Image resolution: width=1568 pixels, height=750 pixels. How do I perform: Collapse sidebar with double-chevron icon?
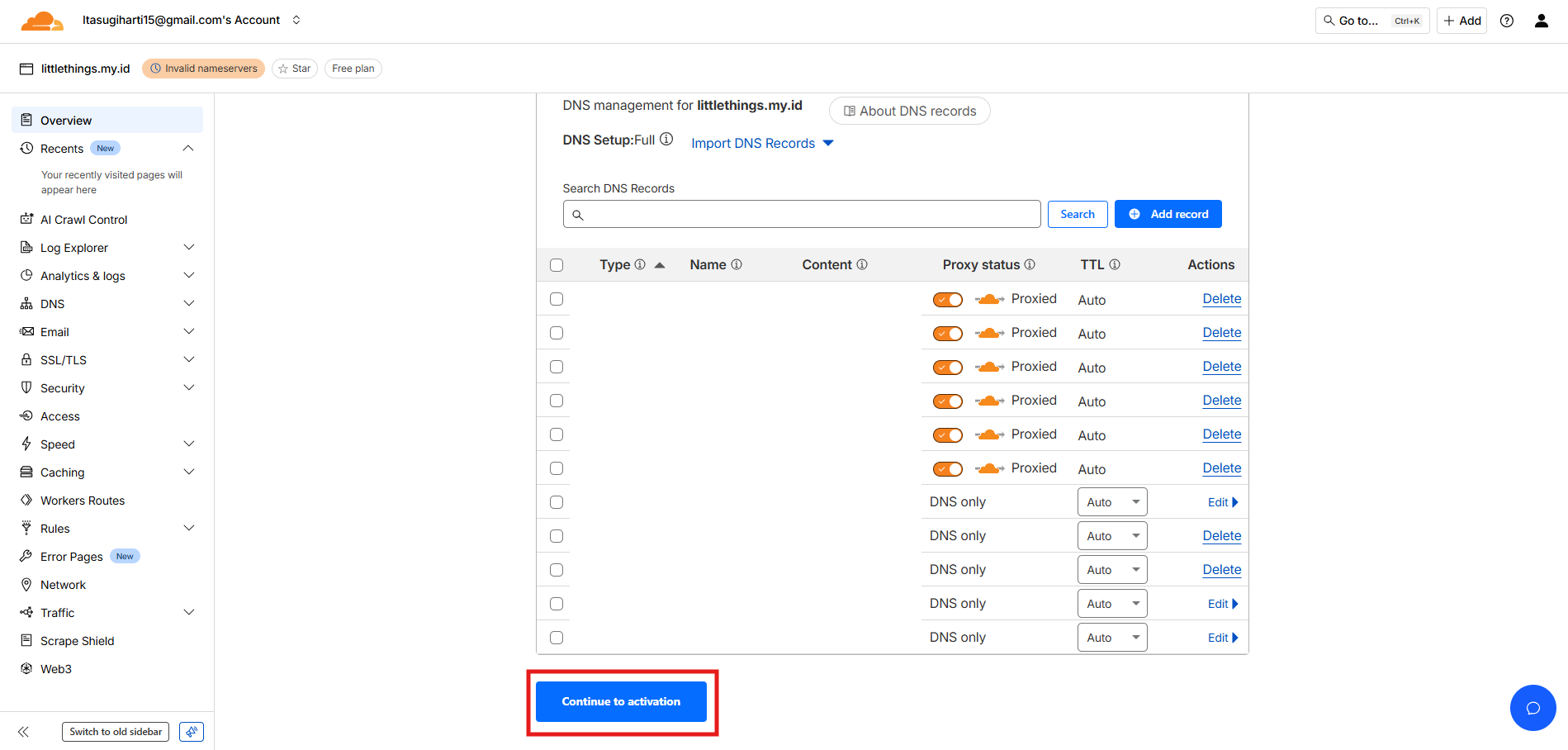pos(23,732)
